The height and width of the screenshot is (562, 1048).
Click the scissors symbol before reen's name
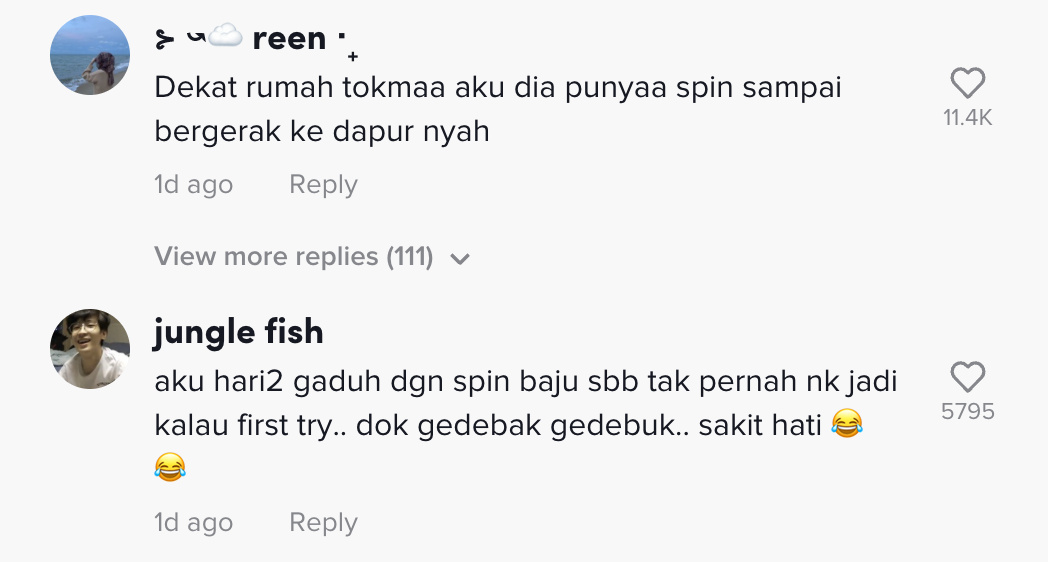click(x=165, y=40)
